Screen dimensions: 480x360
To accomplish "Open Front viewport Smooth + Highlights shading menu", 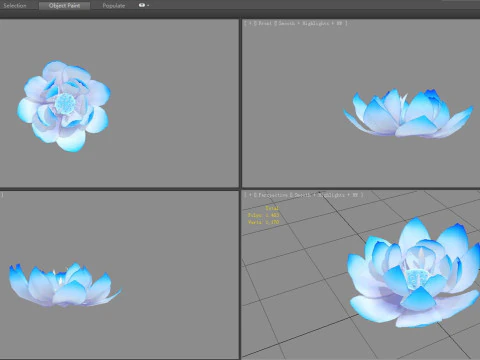I will click(x=310, y=23).
